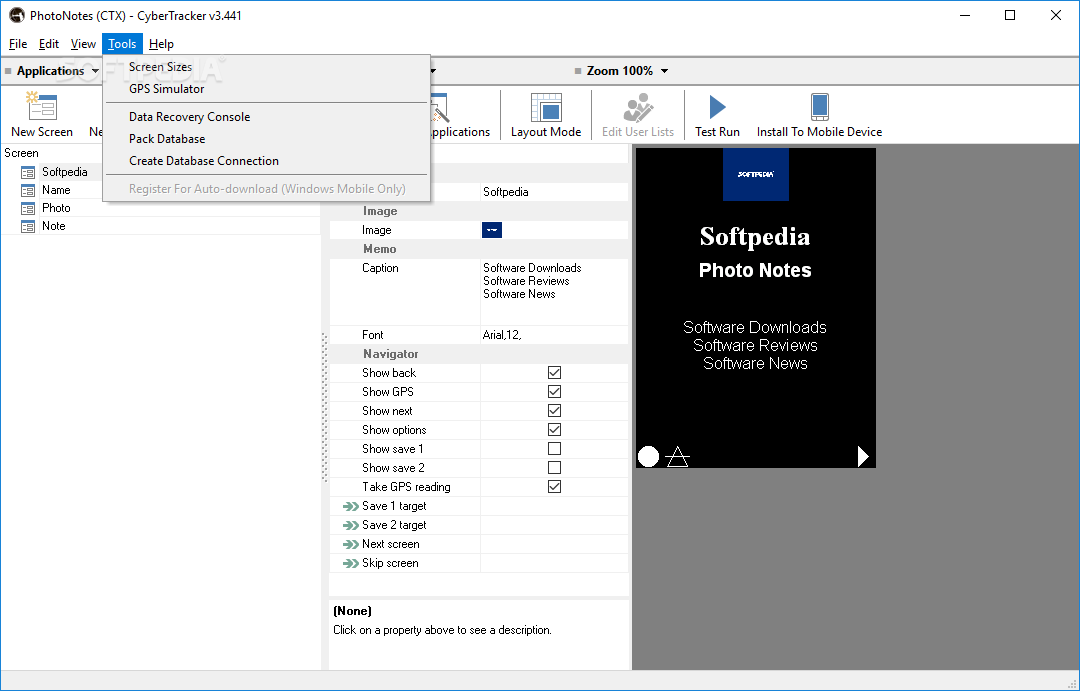This screenshot has width=1080, height=691.
Task: Click the Next screen arrow icon
Action: tap(351, 544)
